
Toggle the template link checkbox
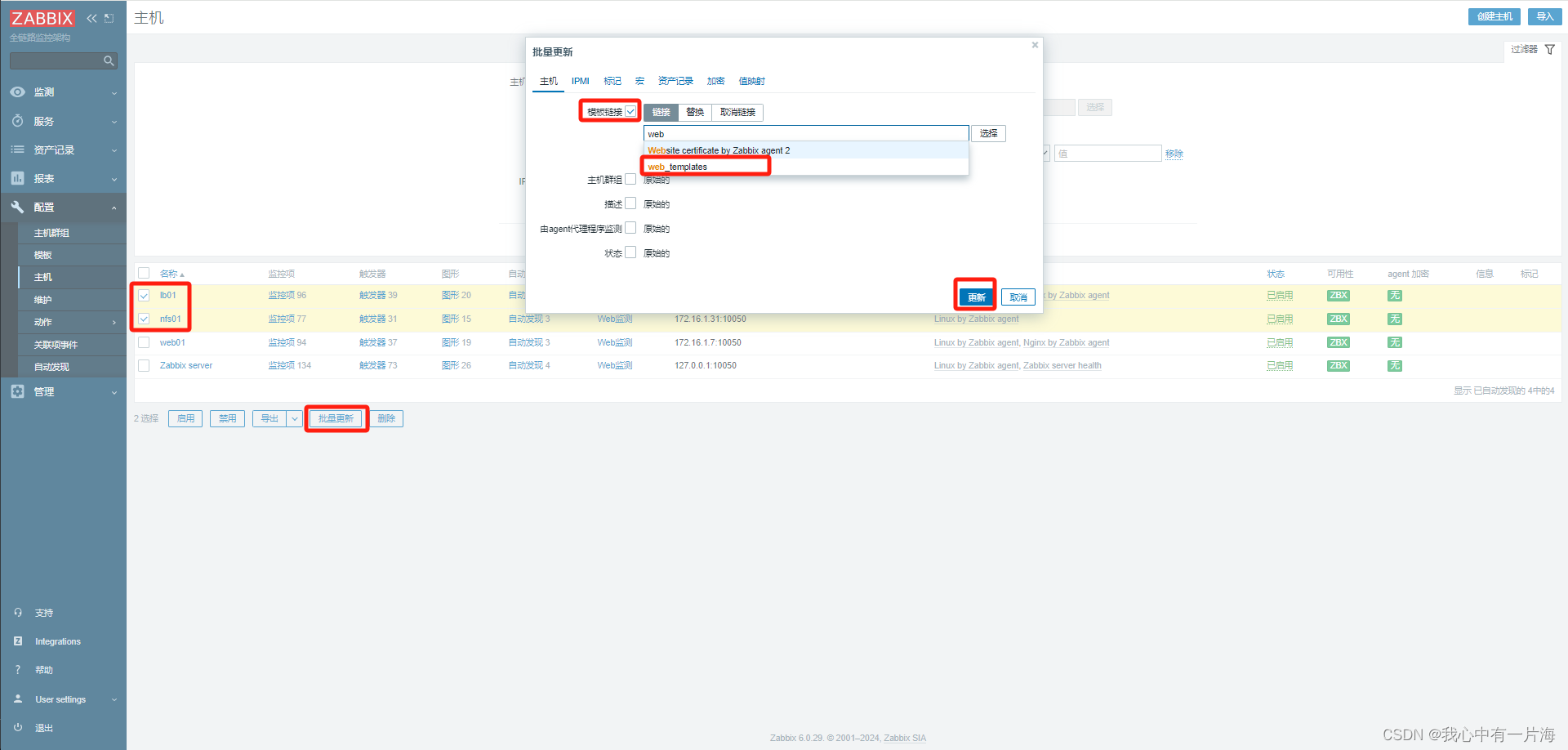pyautogui.click(x=630, y=111)
